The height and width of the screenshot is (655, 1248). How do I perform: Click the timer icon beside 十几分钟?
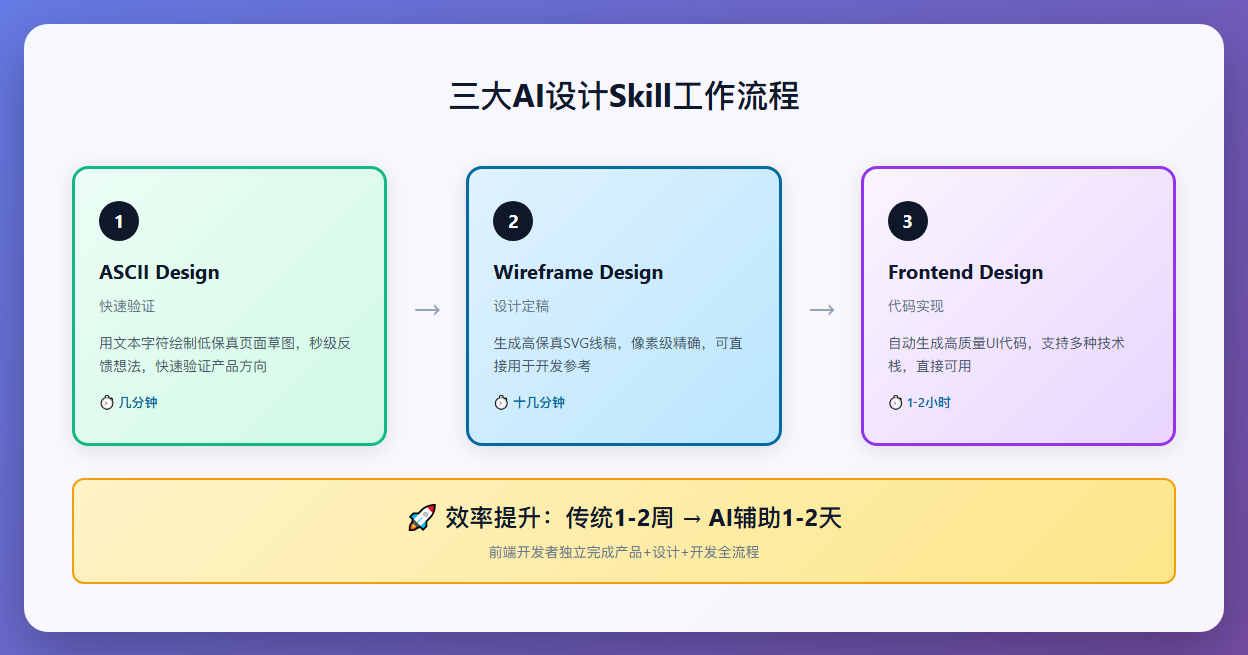[499, 401]
